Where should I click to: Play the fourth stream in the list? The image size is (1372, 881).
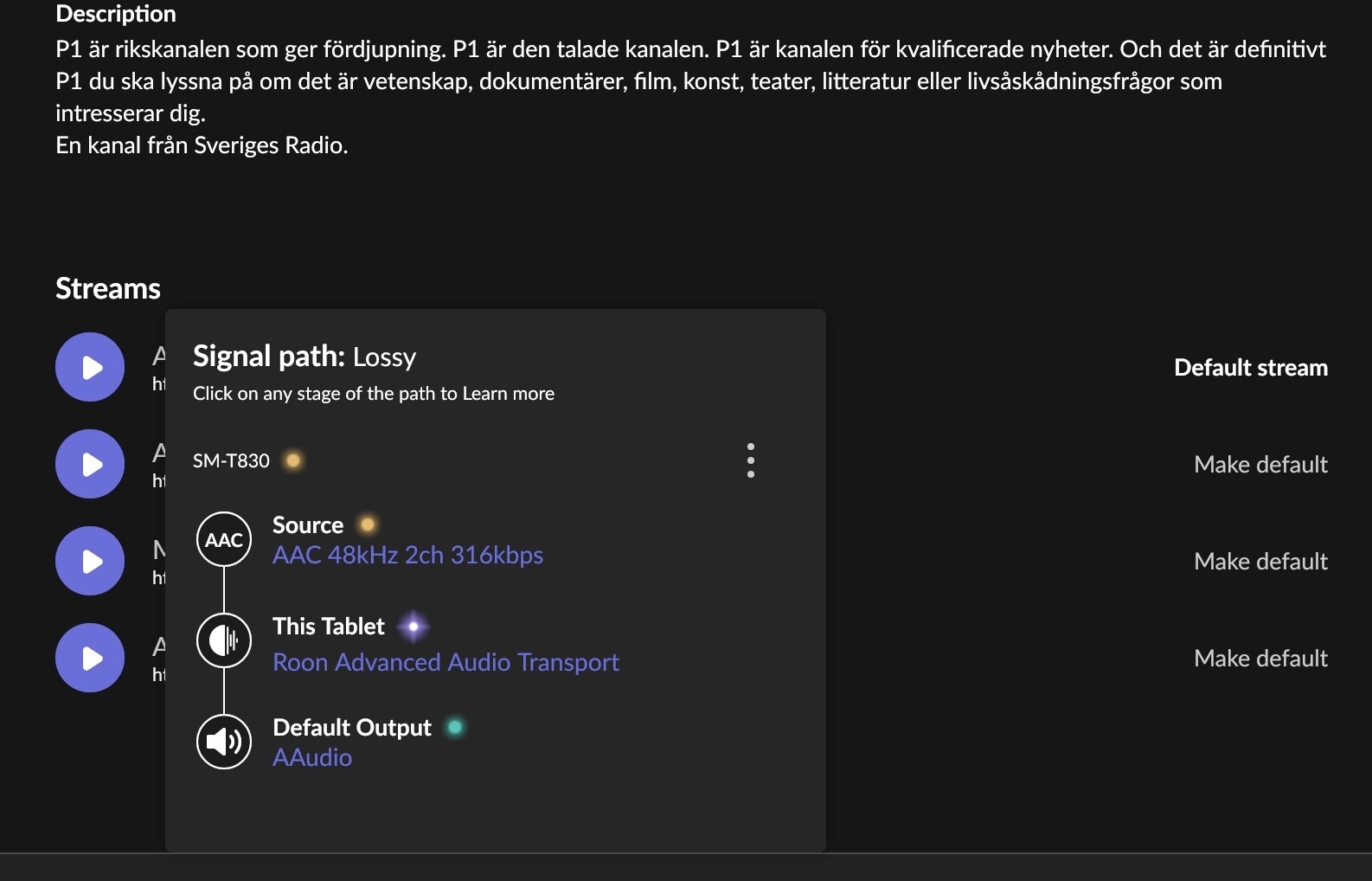coord(90,658)
